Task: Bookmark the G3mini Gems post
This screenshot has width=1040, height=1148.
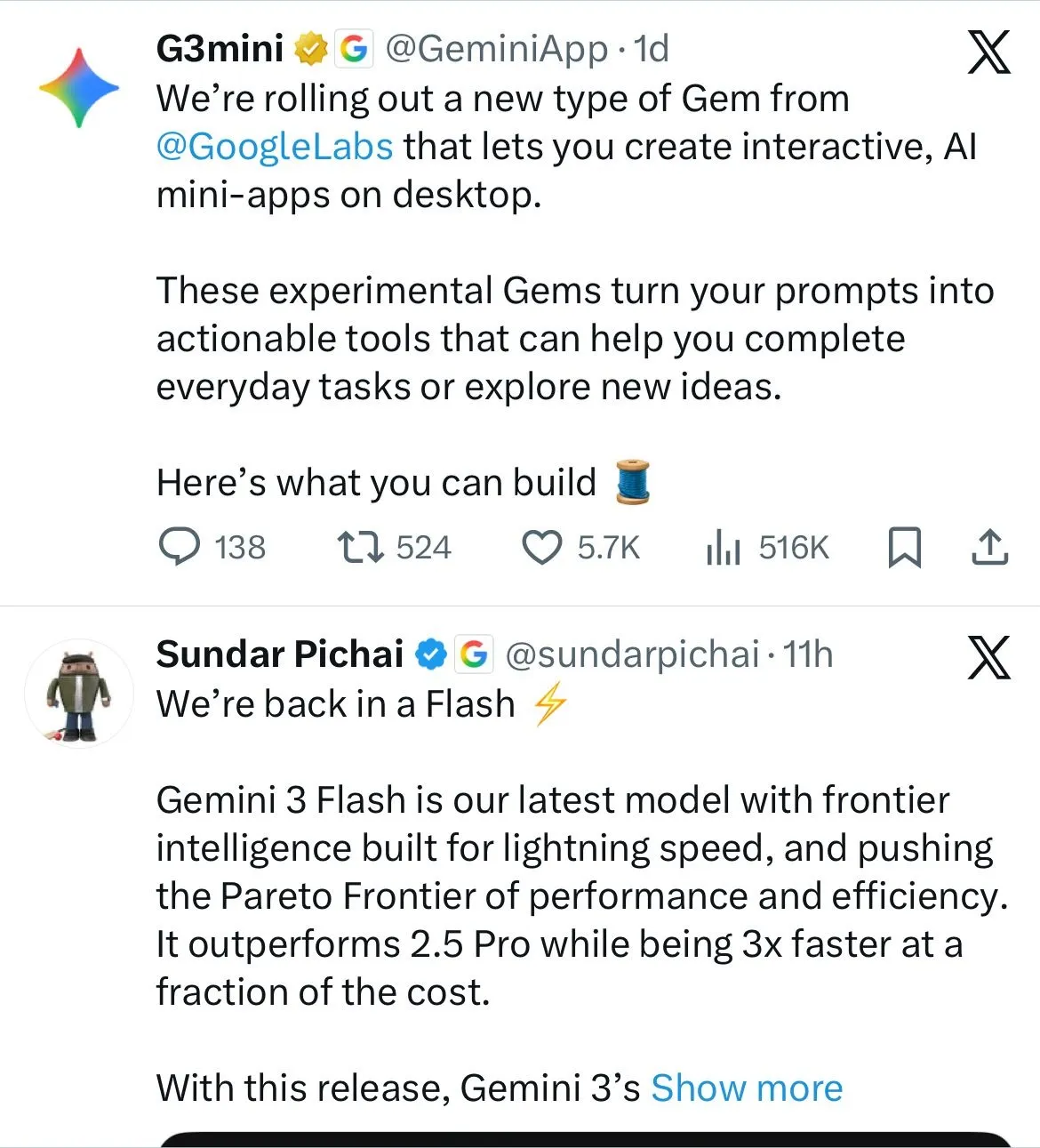Action: click(905, 547)
